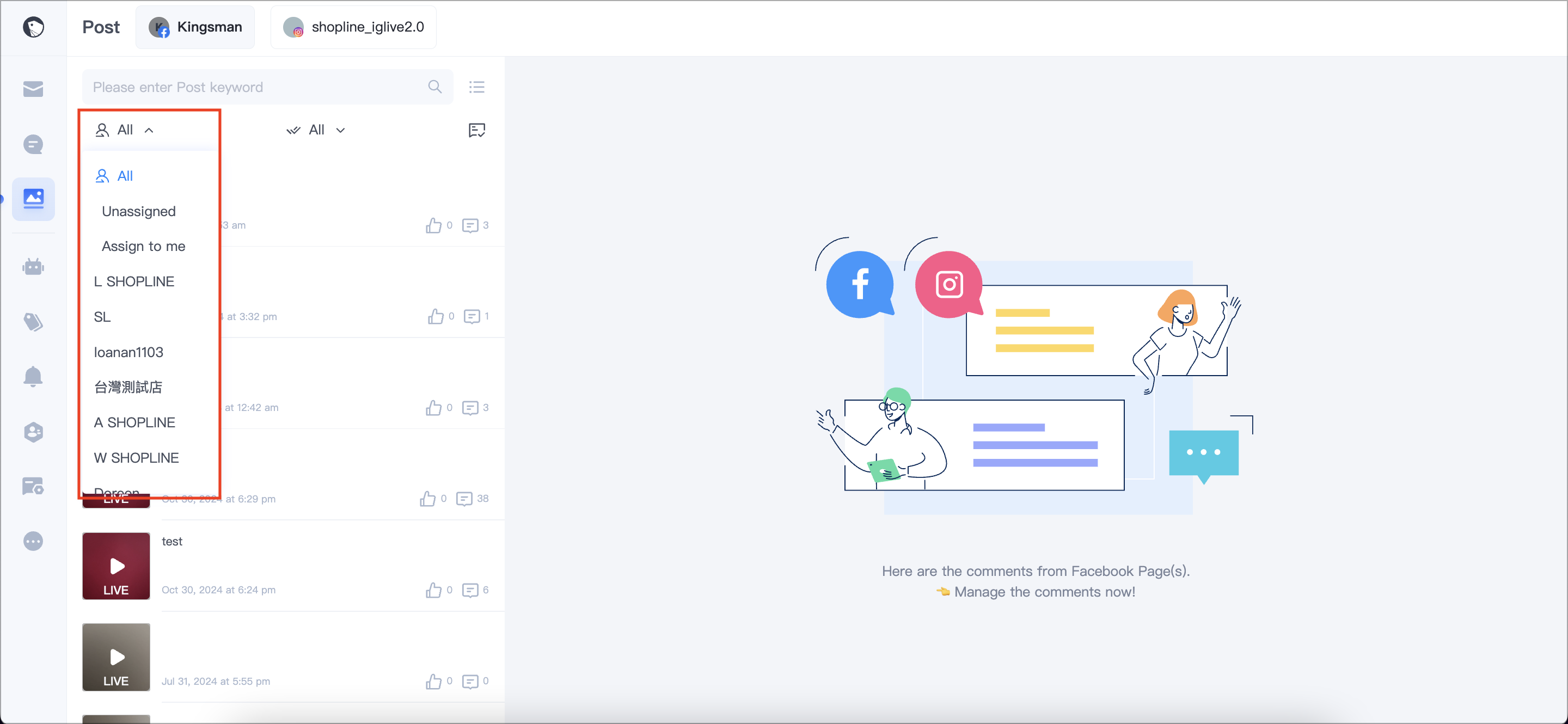Screen dimensions: 1568x724
Task: Click the Manage the comments now! text
Action: point(1045,591)
